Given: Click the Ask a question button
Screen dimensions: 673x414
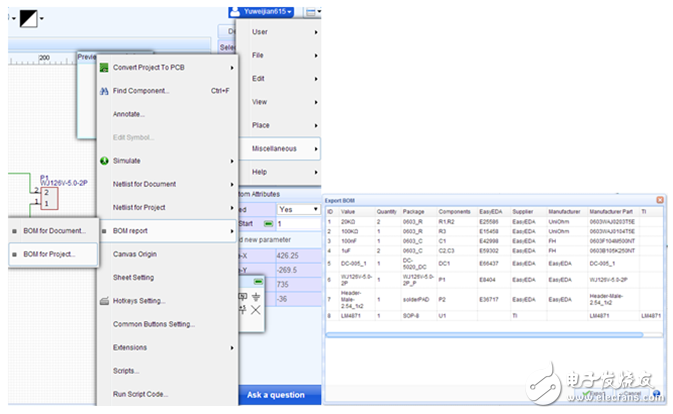Looking at the screenshot, I should 275,395.
